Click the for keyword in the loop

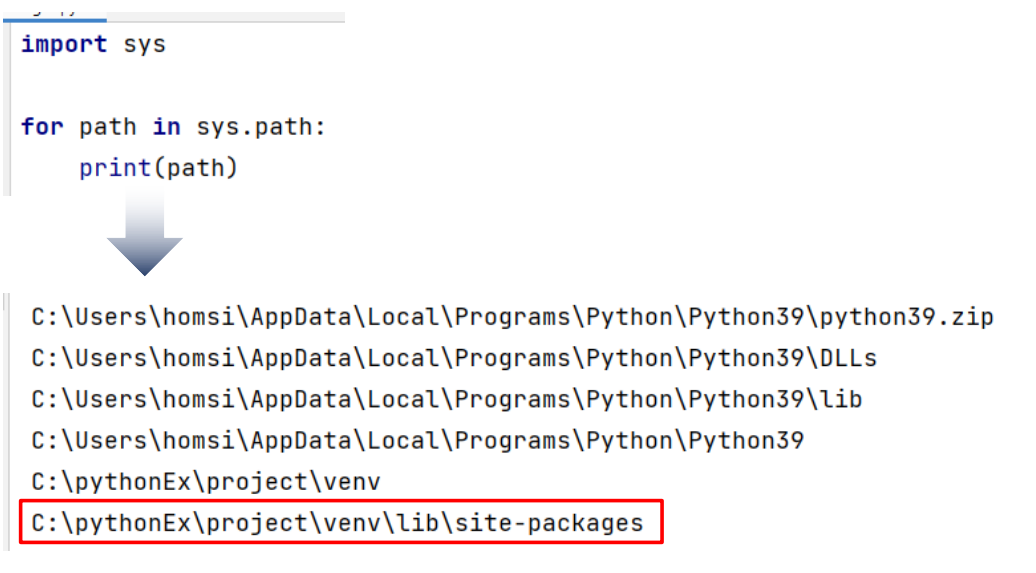(x=42, y=126)
